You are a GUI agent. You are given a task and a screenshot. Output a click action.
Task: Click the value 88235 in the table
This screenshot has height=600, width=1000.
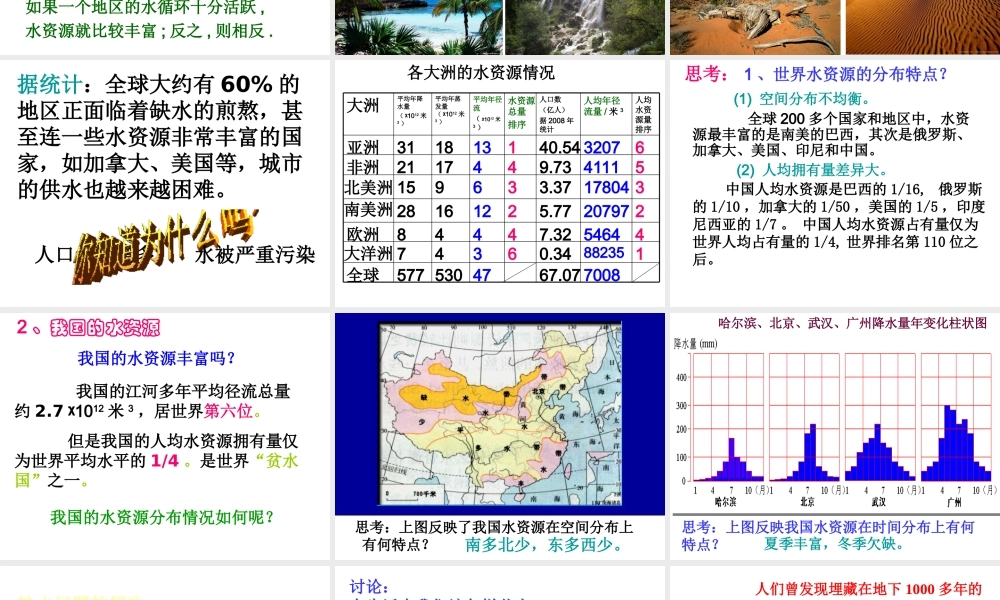point(603,253)
